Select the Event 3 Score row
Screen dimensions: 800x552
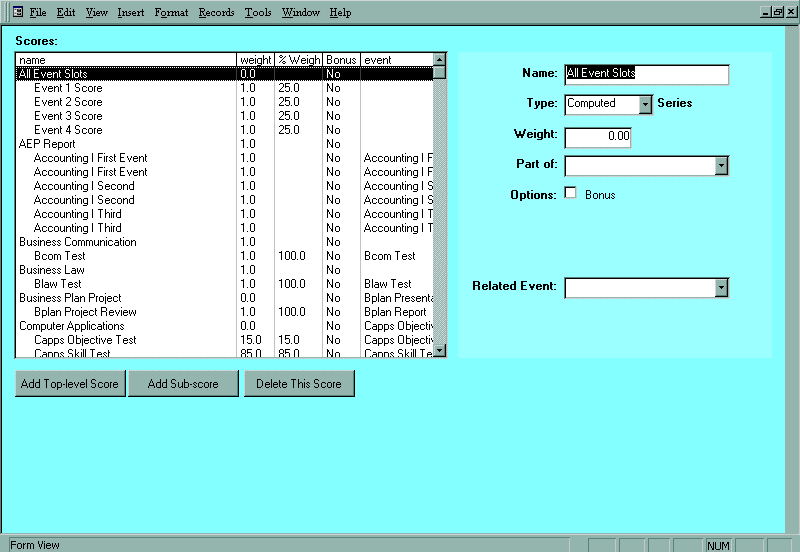click(x=224, y=116)
